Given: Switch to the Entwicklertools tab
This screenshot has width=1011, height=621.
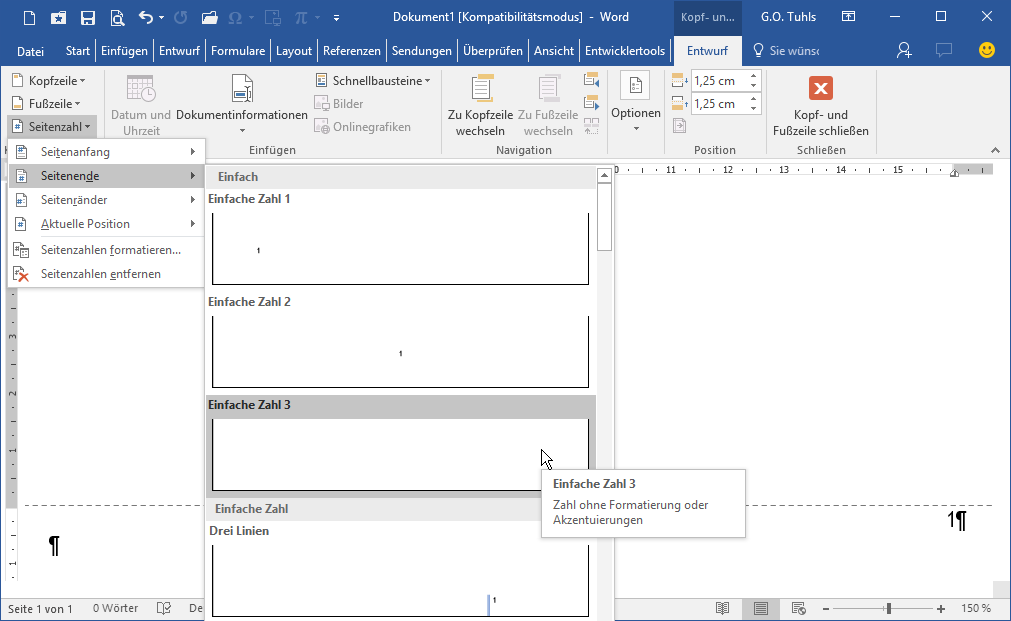Looking at the screenshot, I should tap(625, 51).
